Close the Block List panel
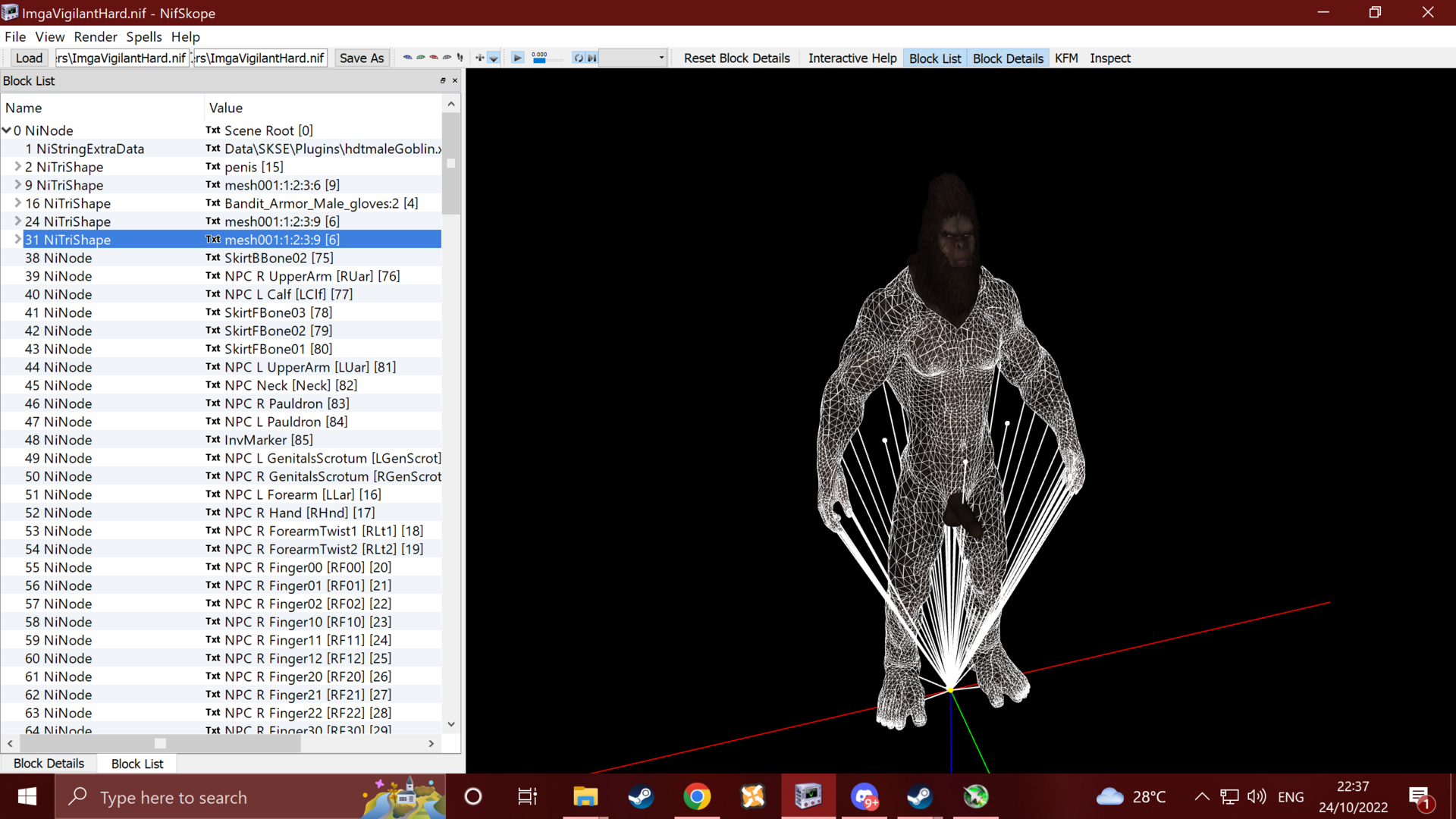 click(455, 80)
